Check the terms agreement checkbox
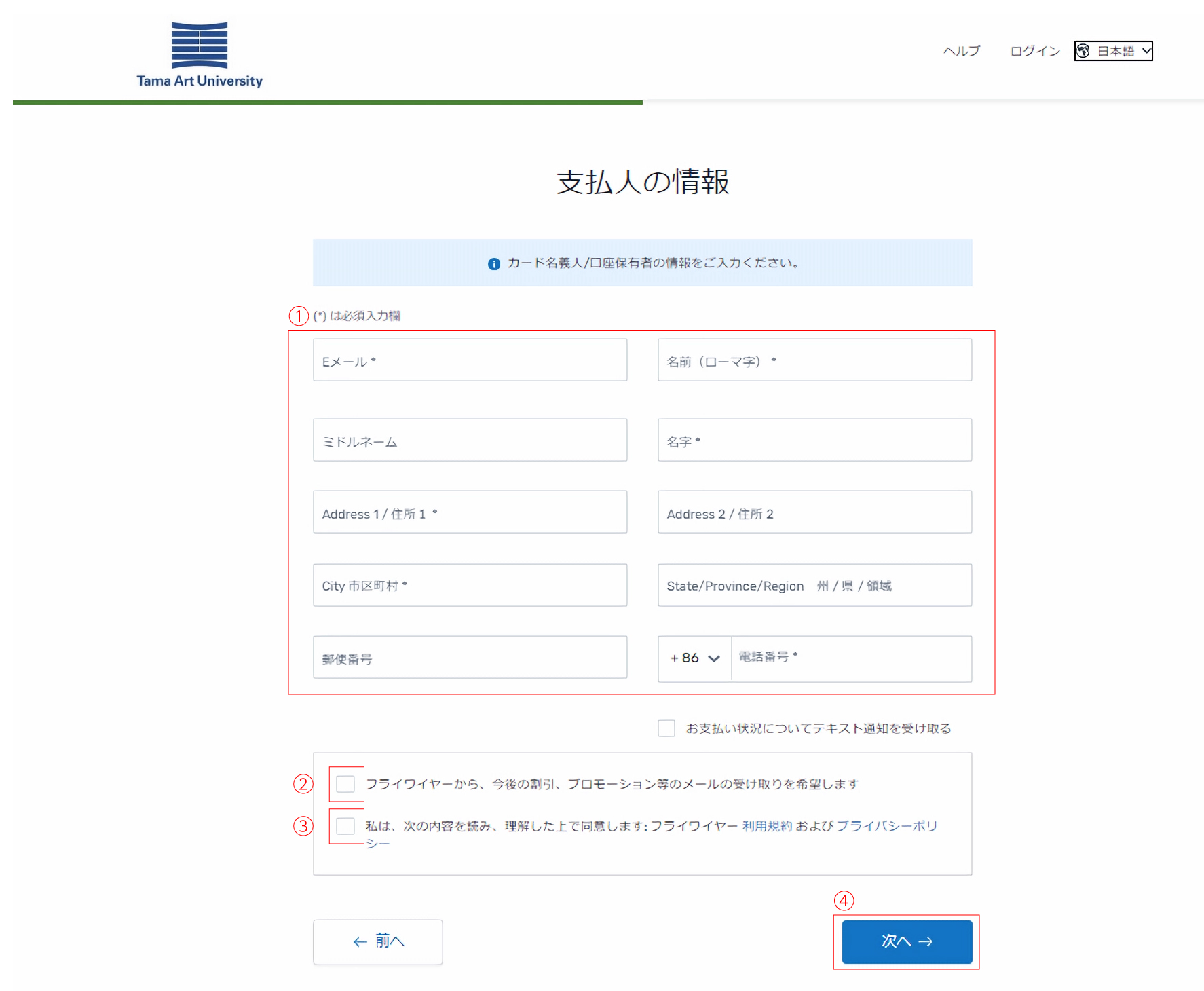1204x991 pixels. click(x=345, y=826)
